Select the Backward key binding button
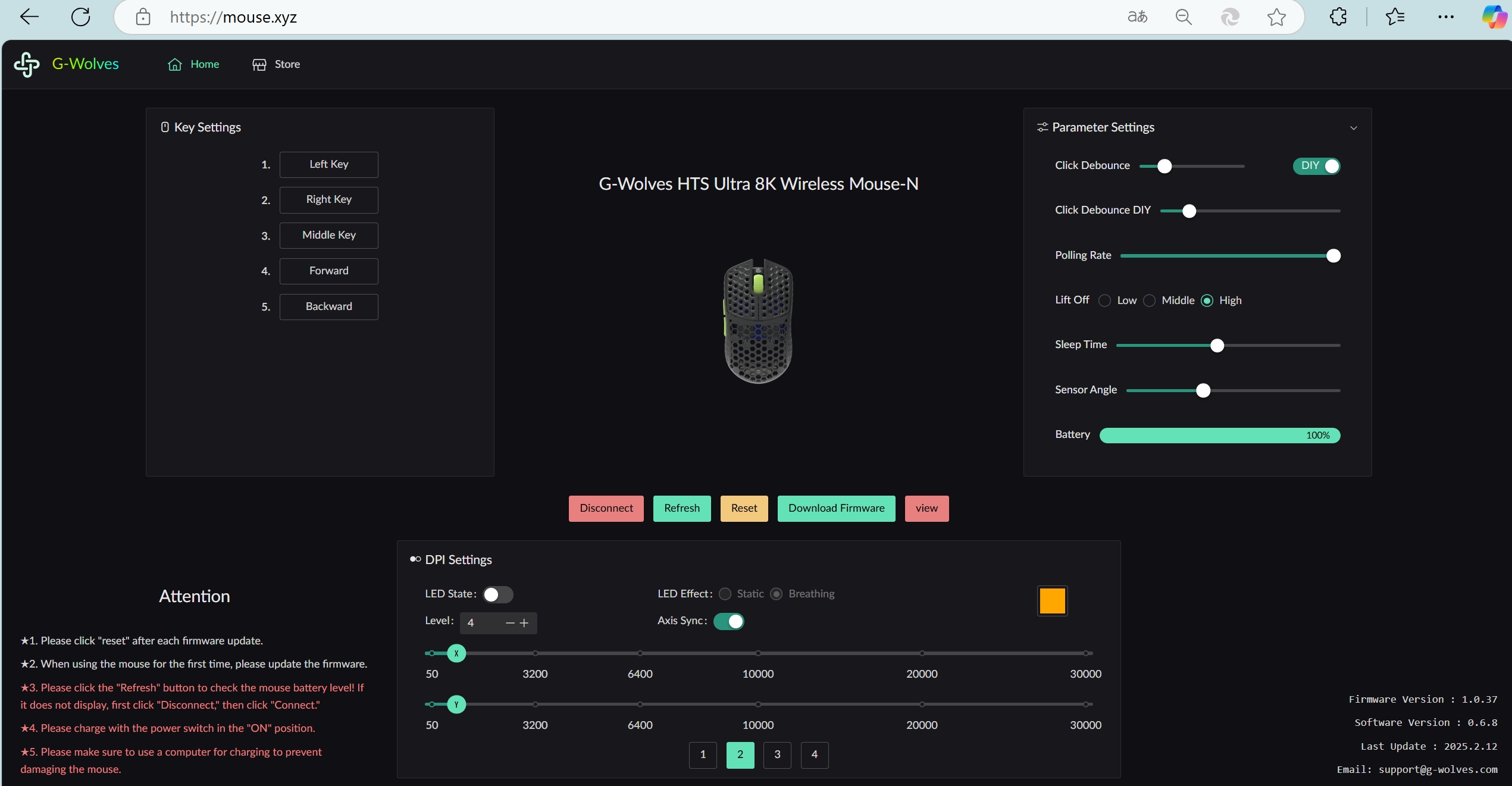 coord(328,306)
